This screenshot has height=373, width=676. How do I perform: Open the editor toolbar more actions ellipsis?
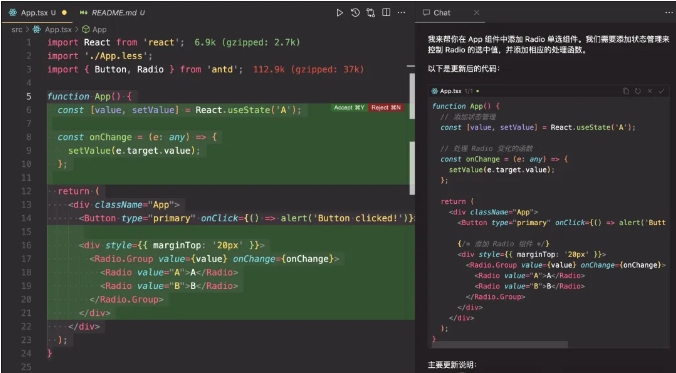coord(401,13)
